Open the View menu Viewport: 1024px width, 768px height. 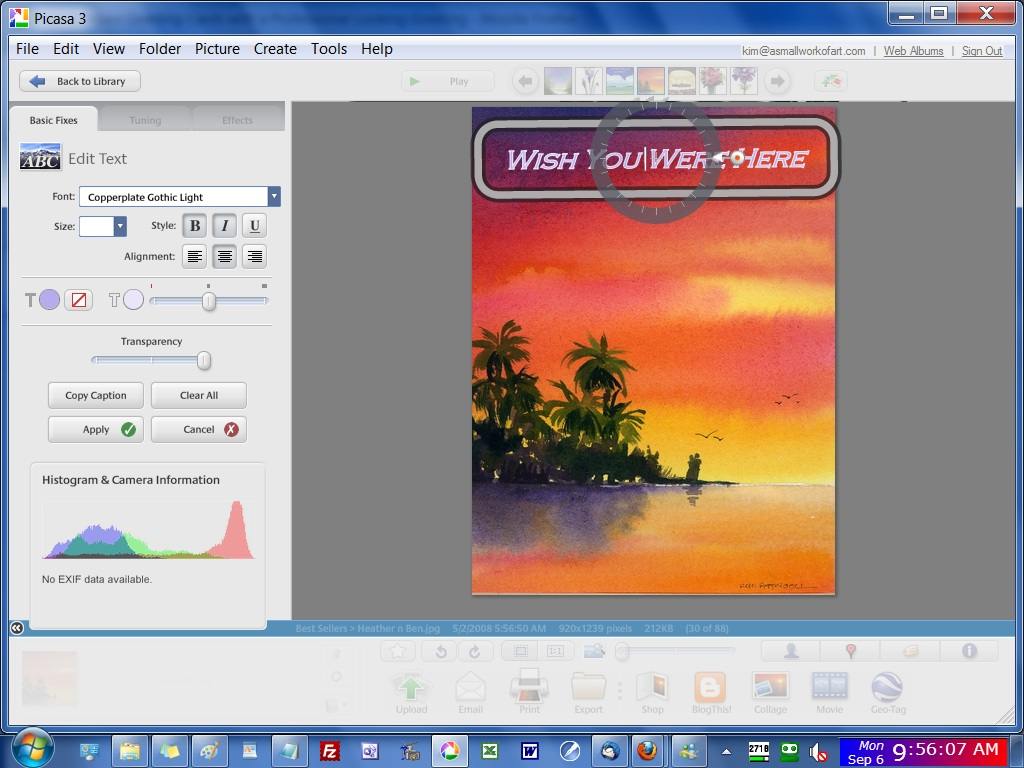(108, 49)
